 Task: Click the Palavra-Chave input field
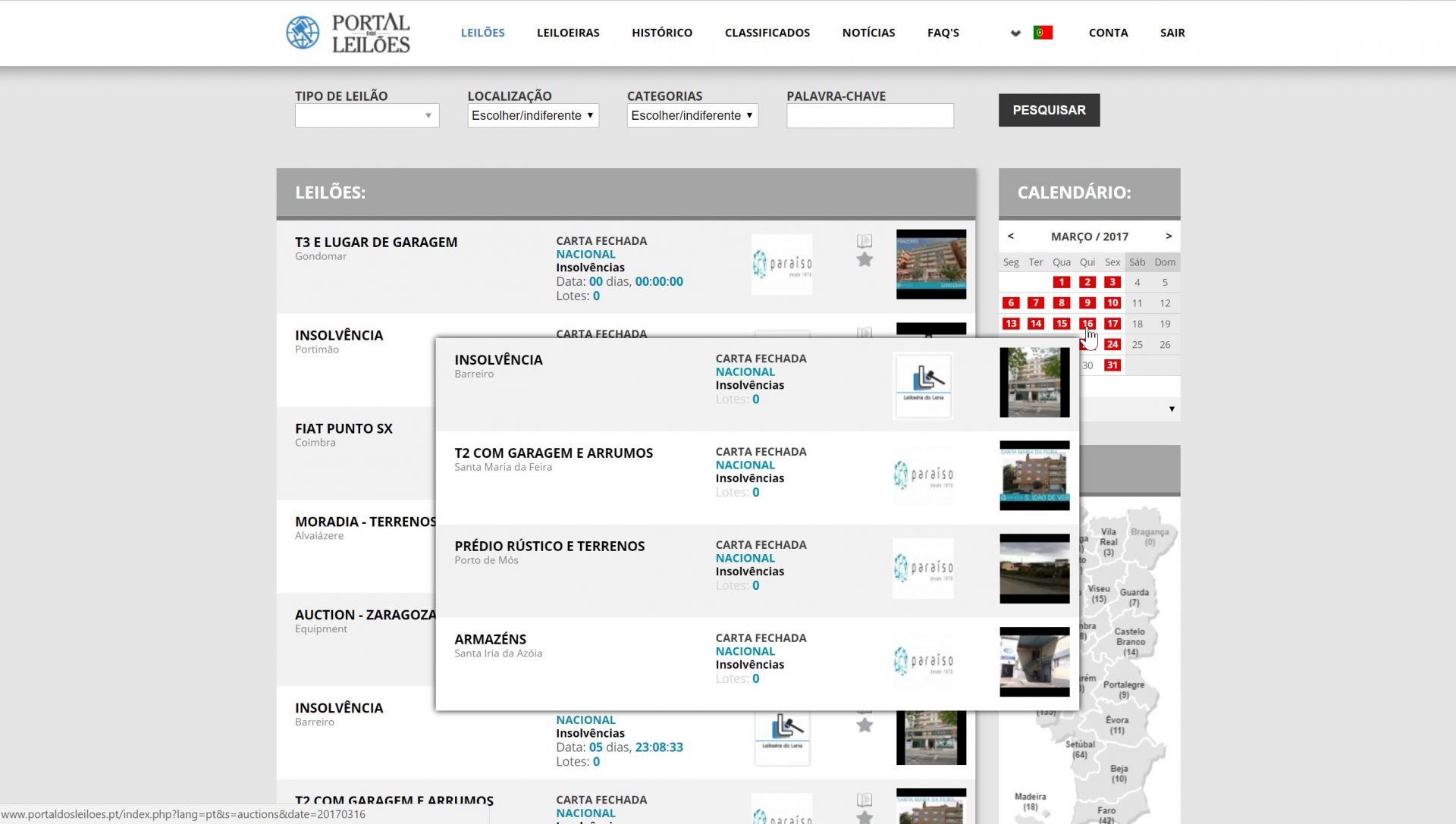(x=870, y=116)
